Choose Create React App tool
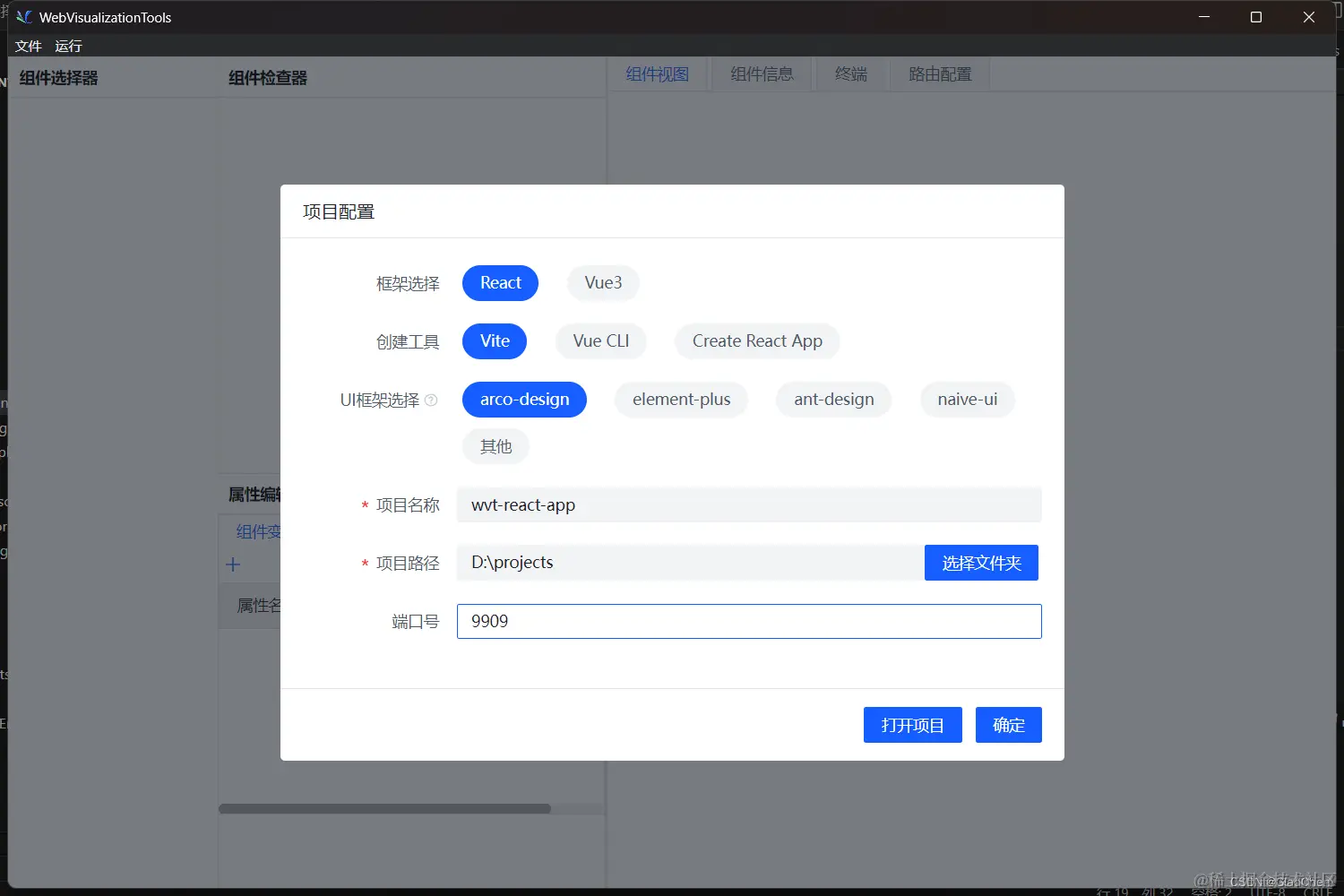This screenshot has height=896, width=1344. click(x=757, y=341)
